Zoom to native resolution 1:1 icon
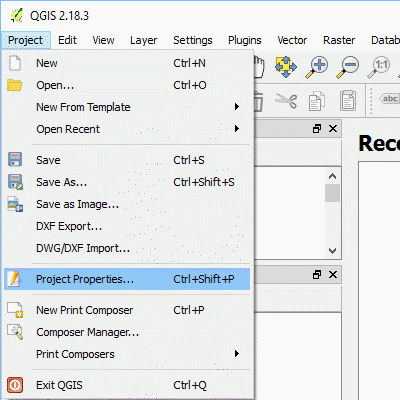This screenshot has height=400, width=400. pyautogui.click(x=378, y=67)
